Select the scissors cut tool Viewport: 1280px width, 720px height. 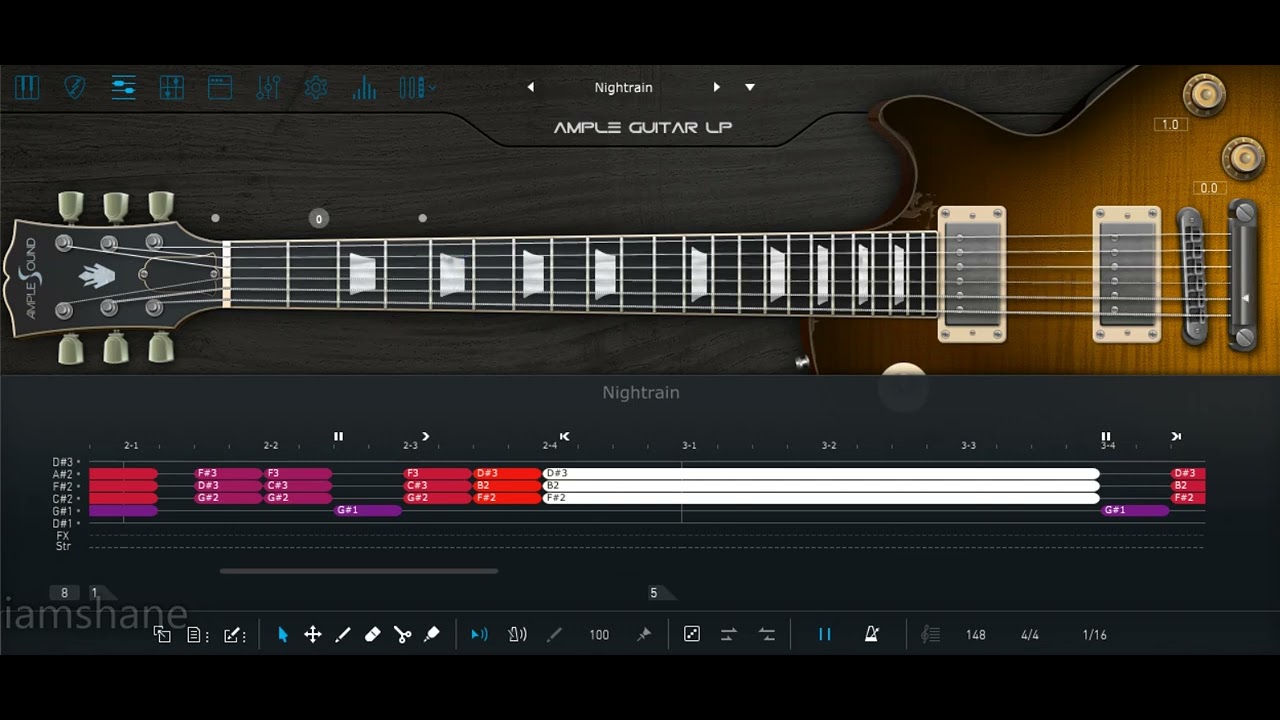pyautogui.click(x=403, y=634)
